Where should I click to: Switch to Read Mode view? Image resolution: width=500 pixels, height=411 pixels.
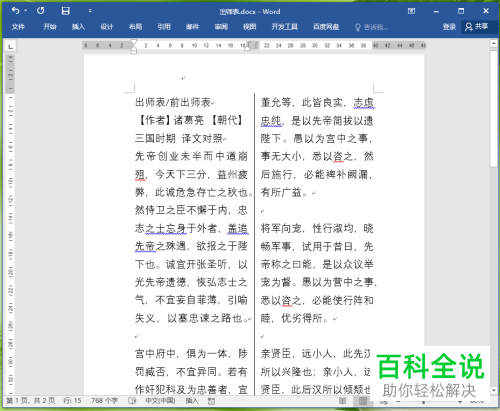343,400
